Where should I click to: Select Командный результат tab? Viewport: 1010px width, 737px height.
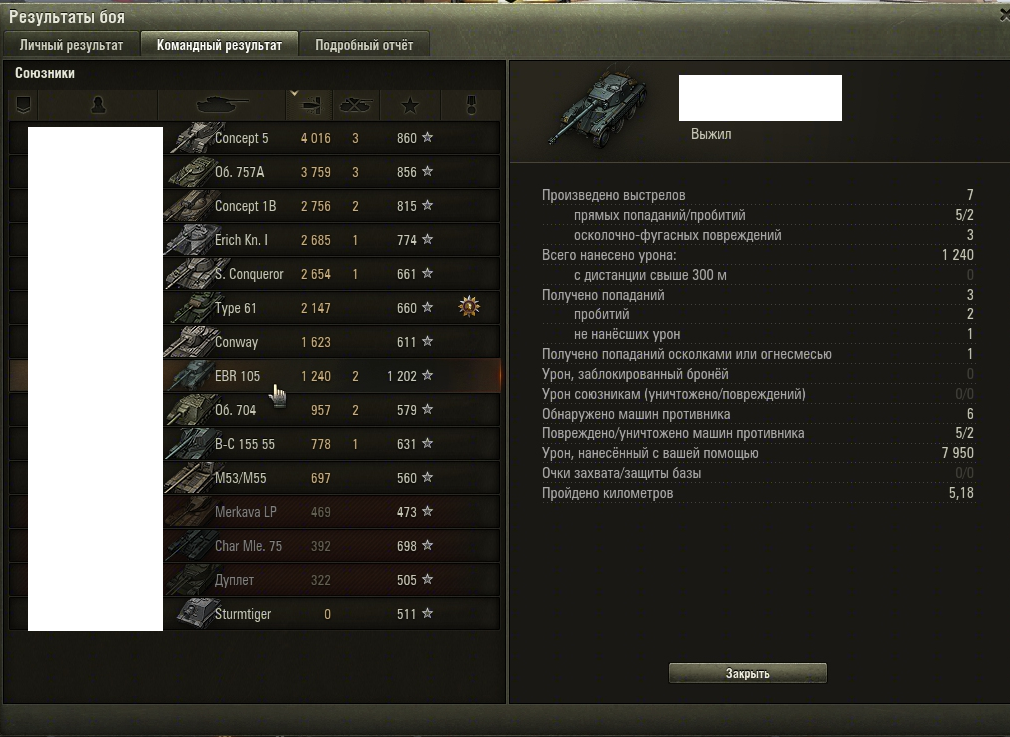(219, 45)
